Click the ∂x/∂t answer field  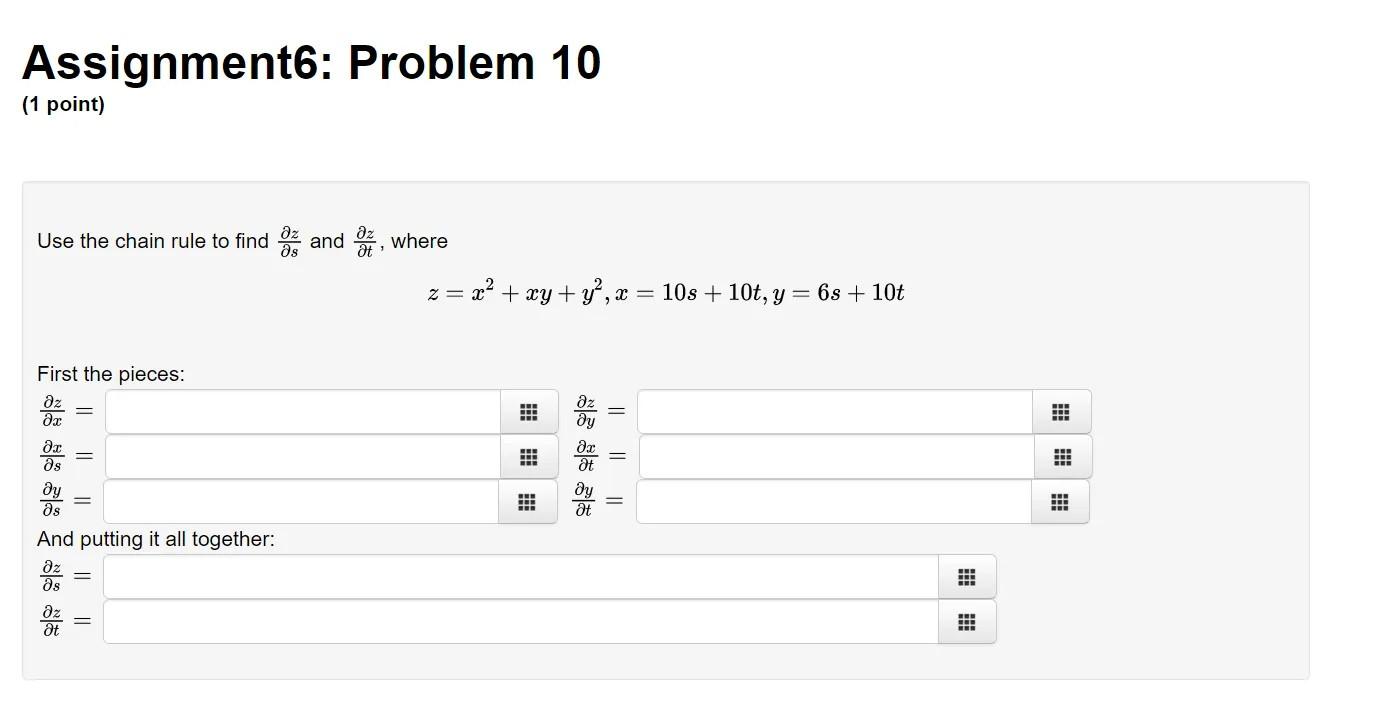833,456
